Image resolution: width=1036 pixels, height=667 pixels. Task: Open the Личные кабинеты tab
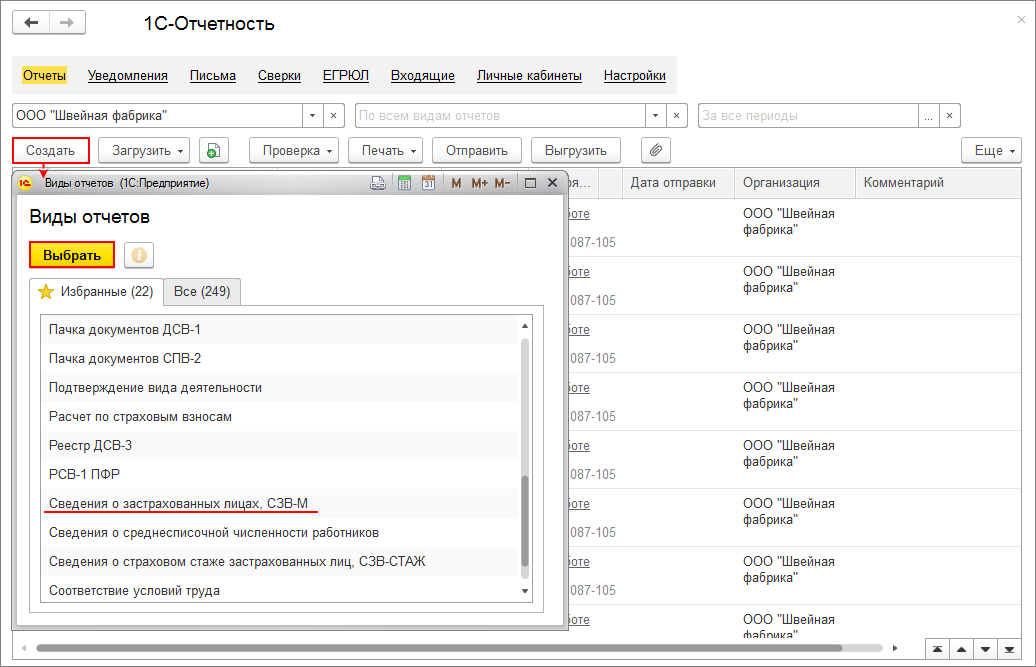[529, 76]
